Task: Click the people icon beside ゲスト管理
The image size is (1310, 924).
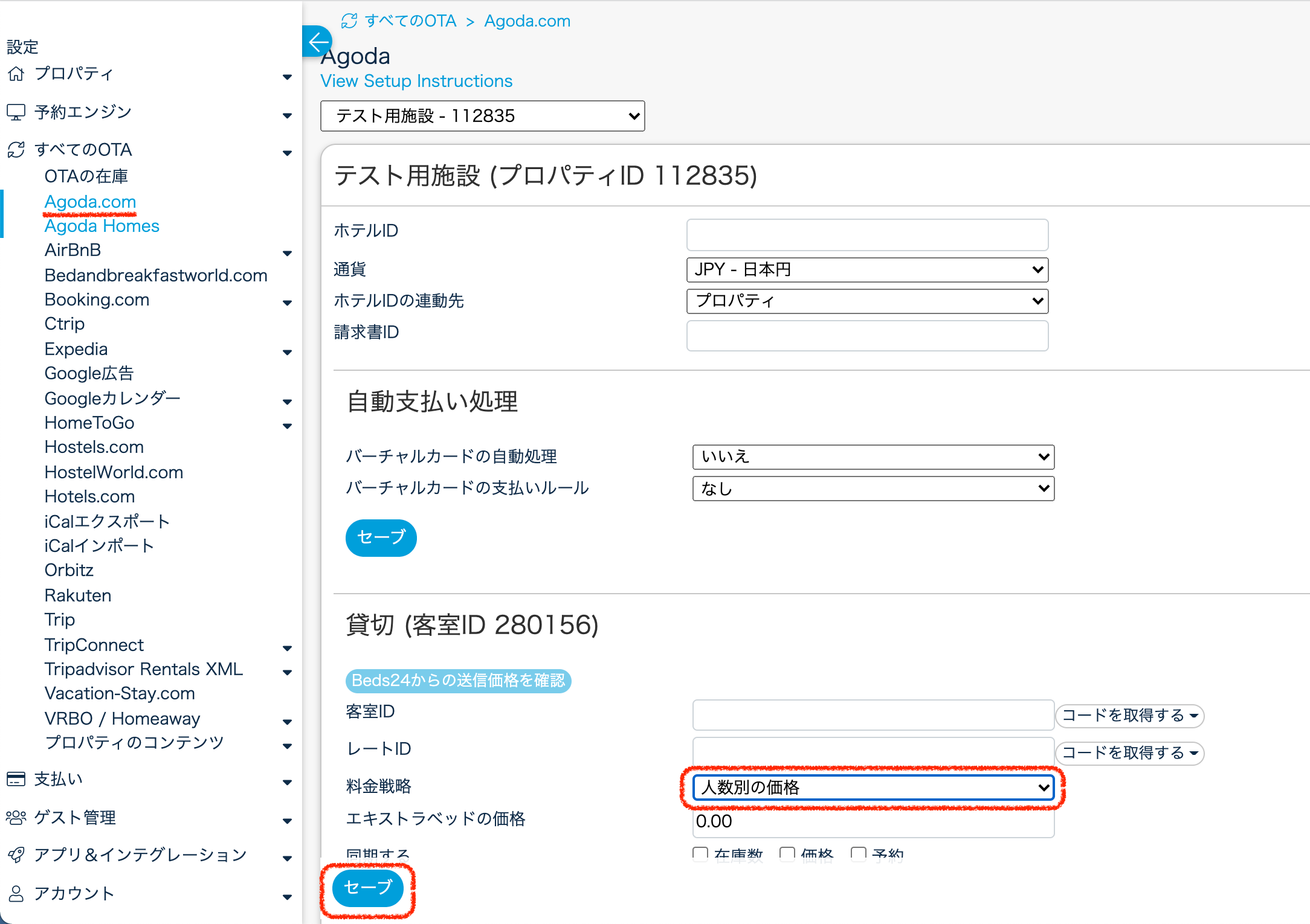Action: (16, 818)
